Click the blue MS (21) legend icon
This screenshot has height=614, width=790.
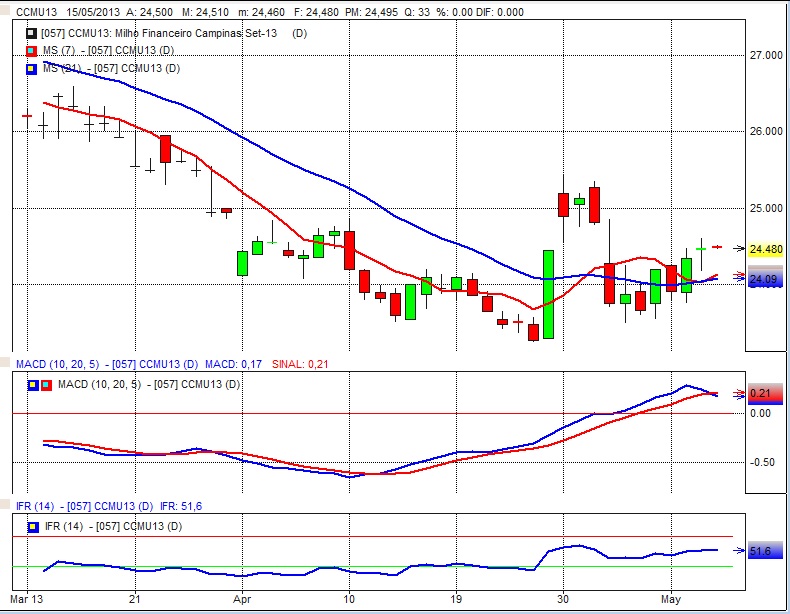coord(33,67)
